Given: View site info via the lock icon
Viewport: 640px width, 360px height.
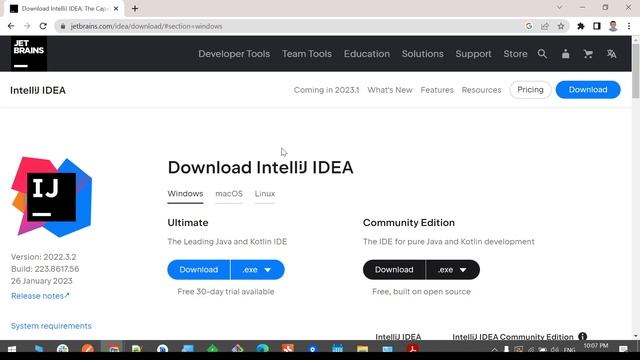Looking at the screenshot, I should click(x=62, y=26).
